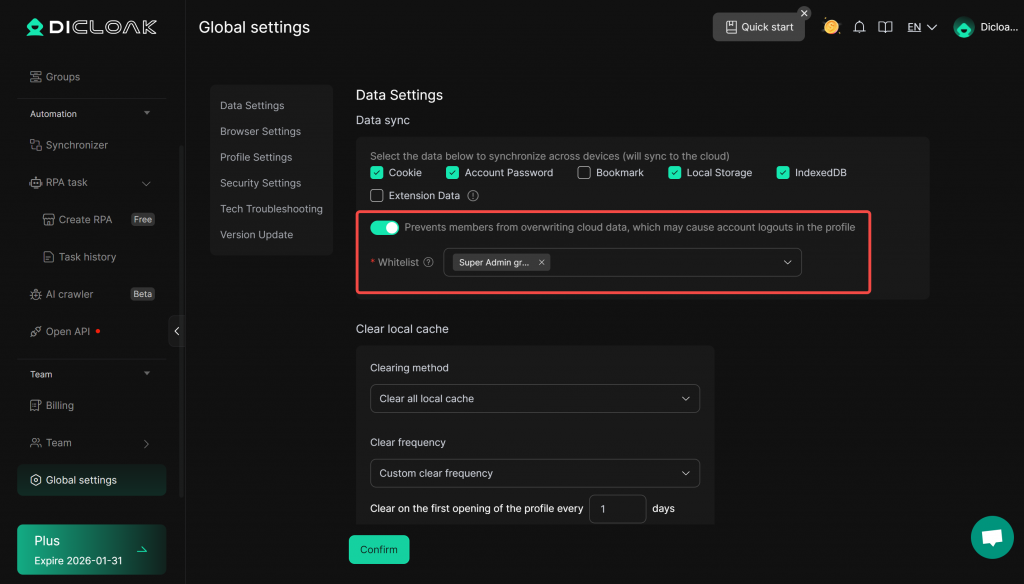Open the live chat support bubble
This screenshot has height=584, width=1024.
991,537
